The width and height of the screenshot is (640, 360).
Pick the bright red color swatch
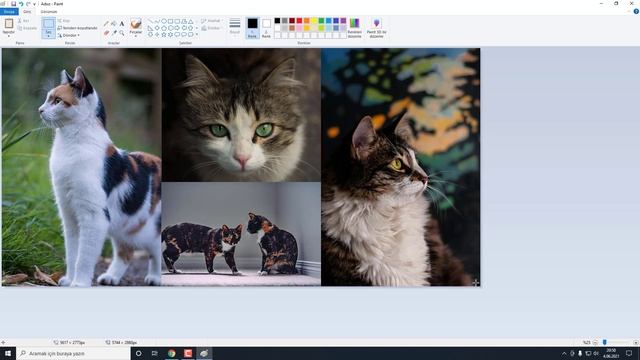[x=299, y=21]
